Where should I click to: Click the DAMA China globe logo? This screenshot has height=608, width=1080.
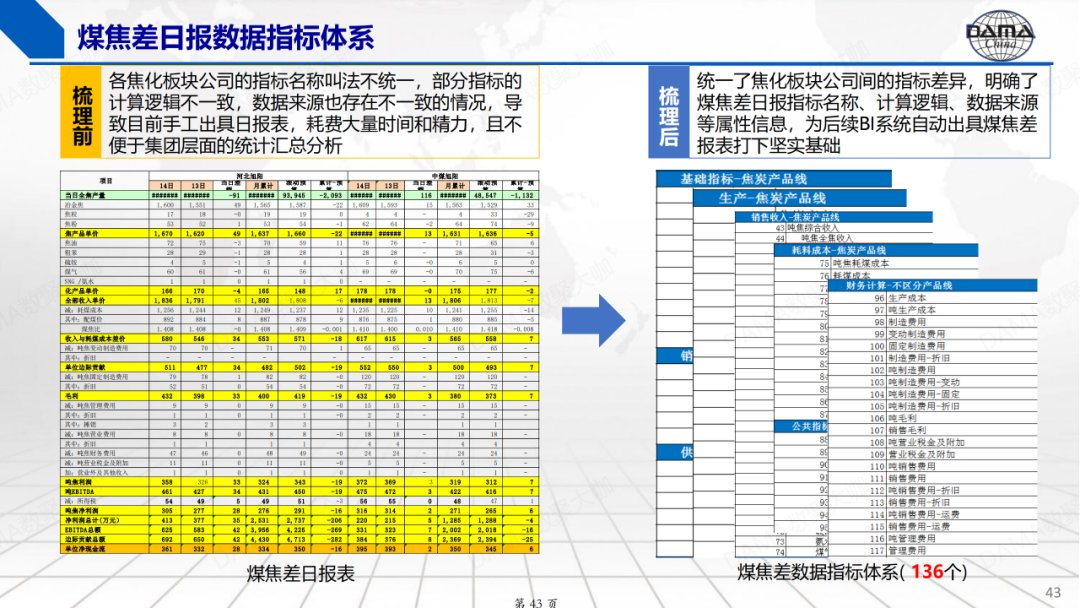[1000, 34]
